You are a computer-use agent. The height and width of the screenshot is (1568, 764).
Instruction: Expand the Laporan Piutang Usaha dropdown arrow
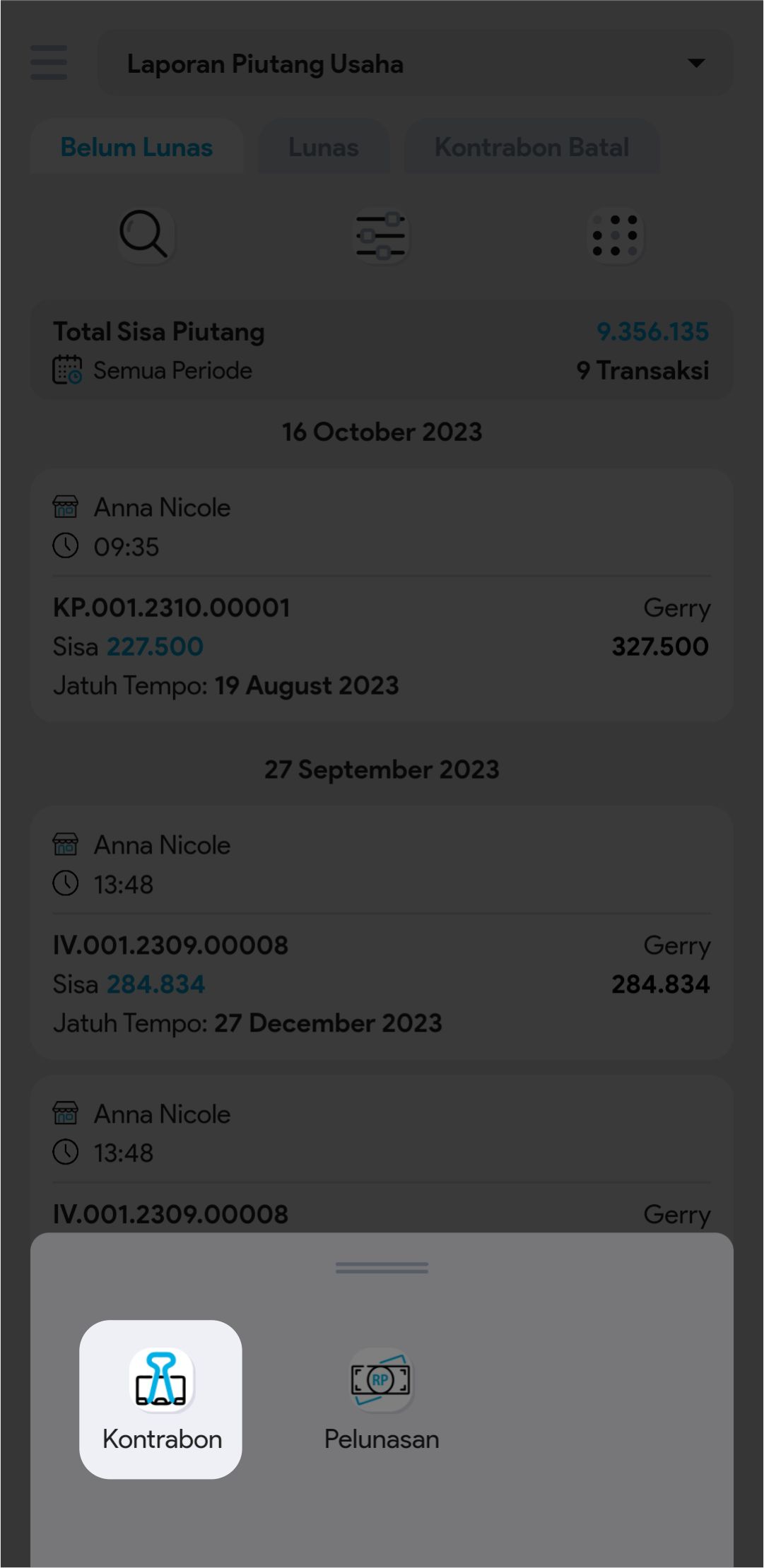coord(696,64)
